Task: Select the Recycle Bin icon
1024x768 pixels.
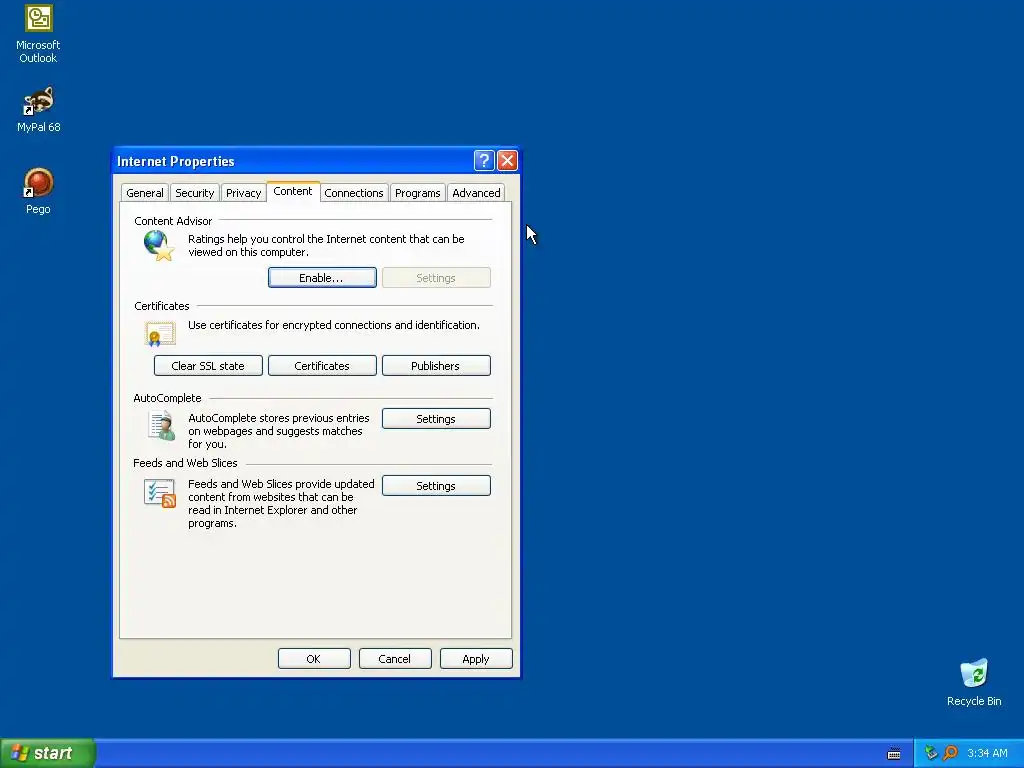Action: coord(974,683)
